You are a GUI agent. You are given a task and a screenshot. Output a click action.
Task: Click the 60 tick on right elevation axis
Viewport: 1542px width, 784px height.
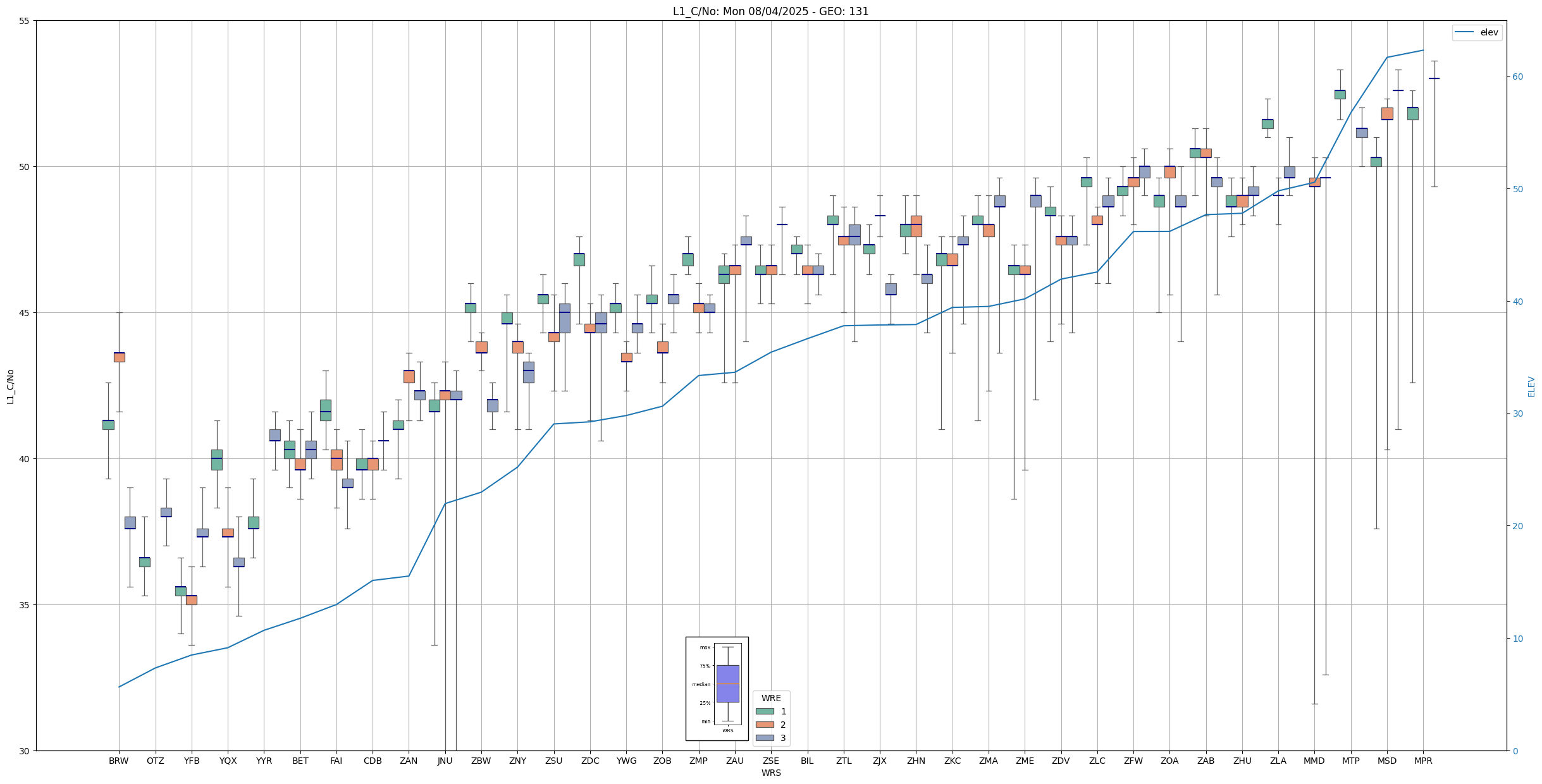[1517, 77]
